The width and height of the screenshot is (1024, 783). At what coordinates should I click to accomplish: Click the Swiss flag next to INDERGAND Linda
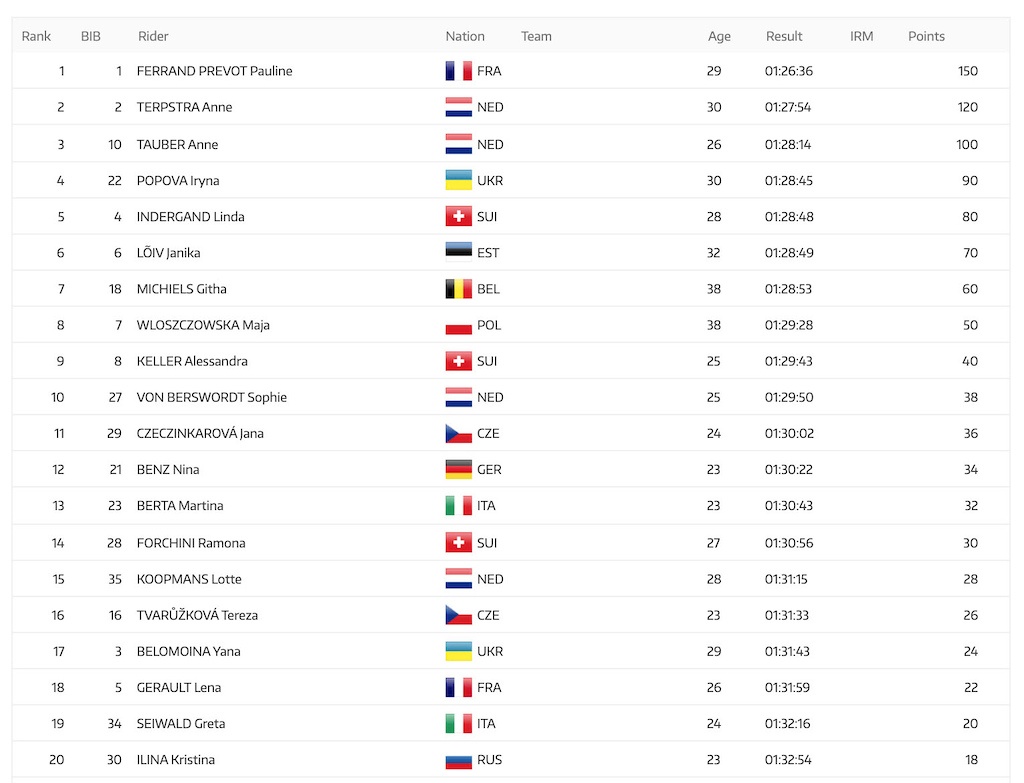tap(458, 216)
